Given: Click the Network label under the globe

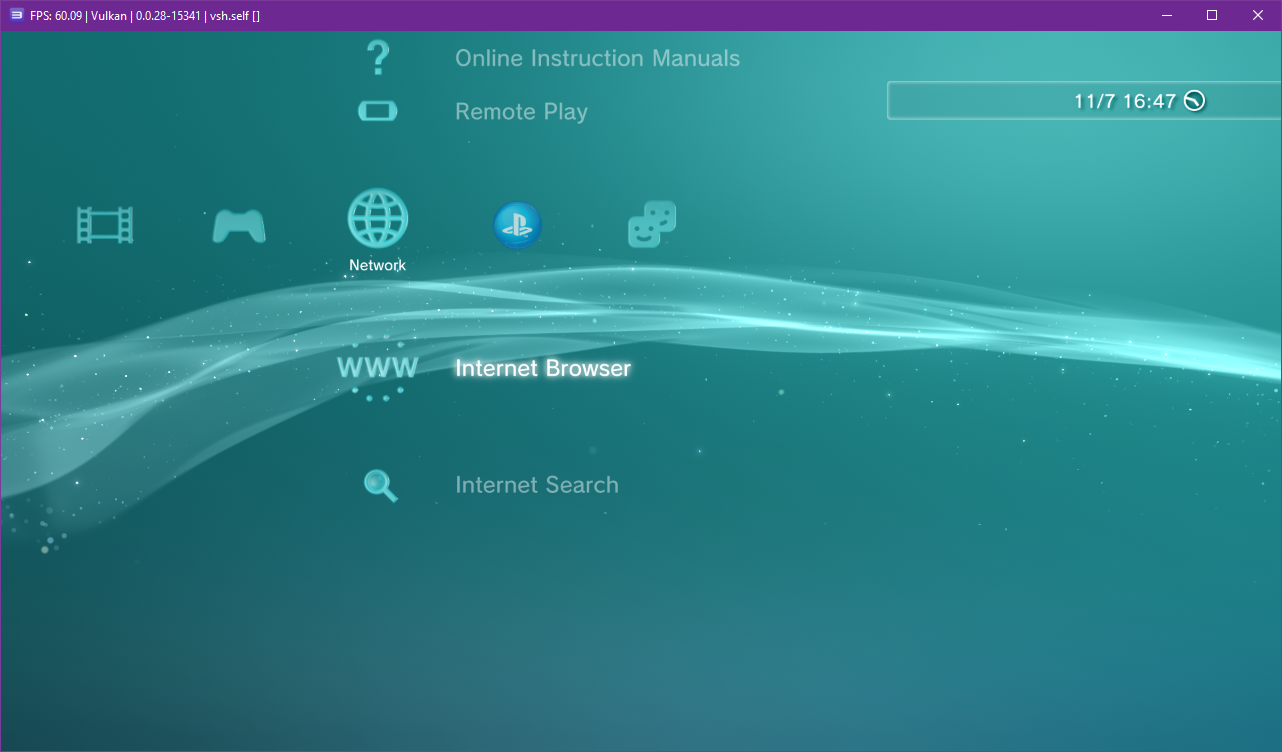Looking at the screenshot, I should click(x=377, y=265).
